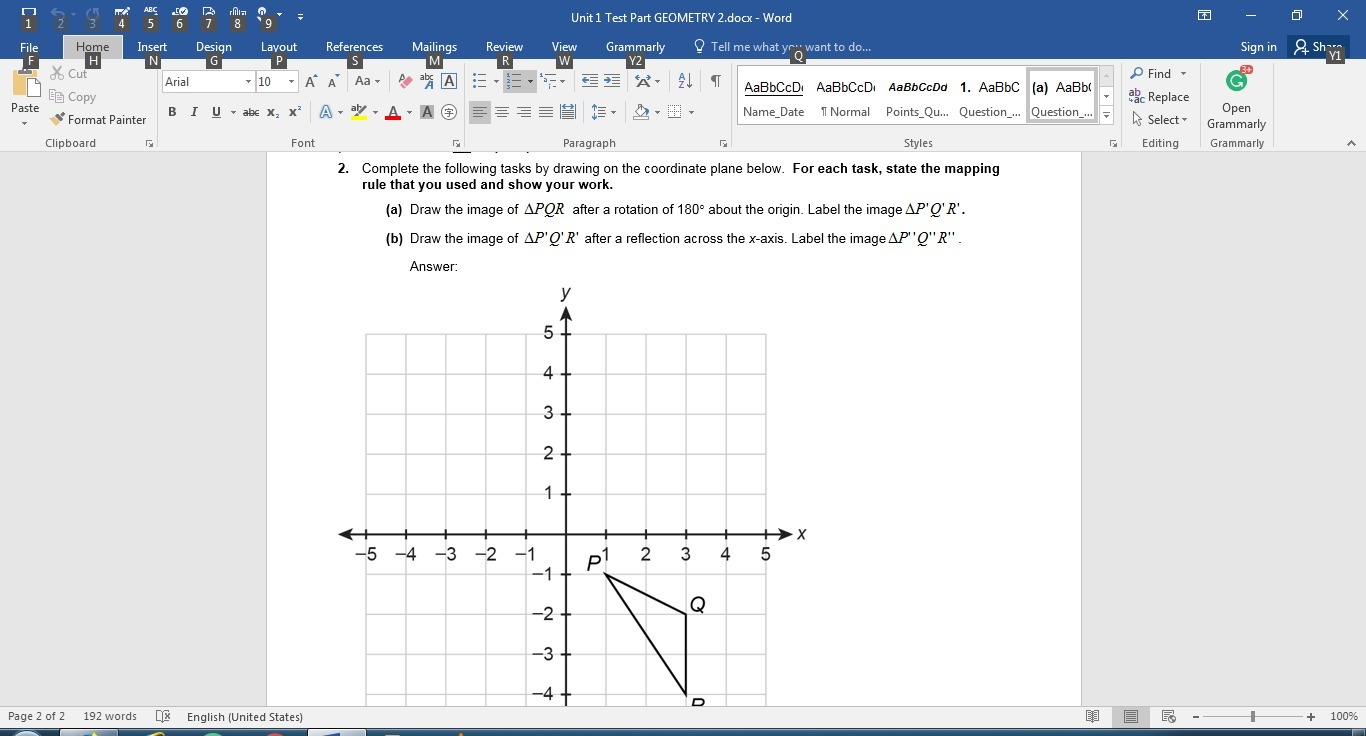Expand the Styles gallery More button

(x=1106, y=116)
